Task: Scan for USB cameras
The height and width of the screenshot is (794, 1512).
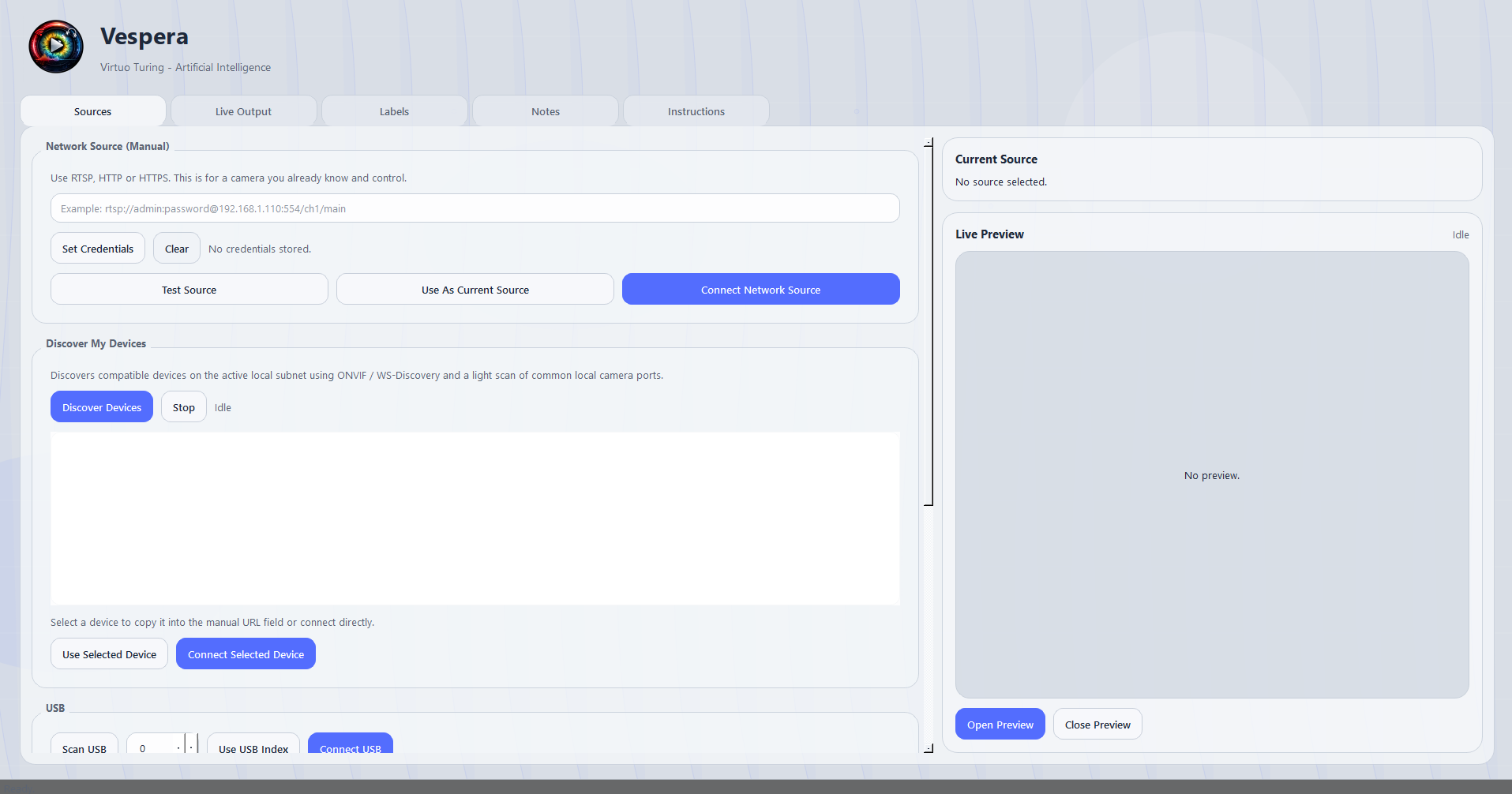Action: tap(84, 748)
